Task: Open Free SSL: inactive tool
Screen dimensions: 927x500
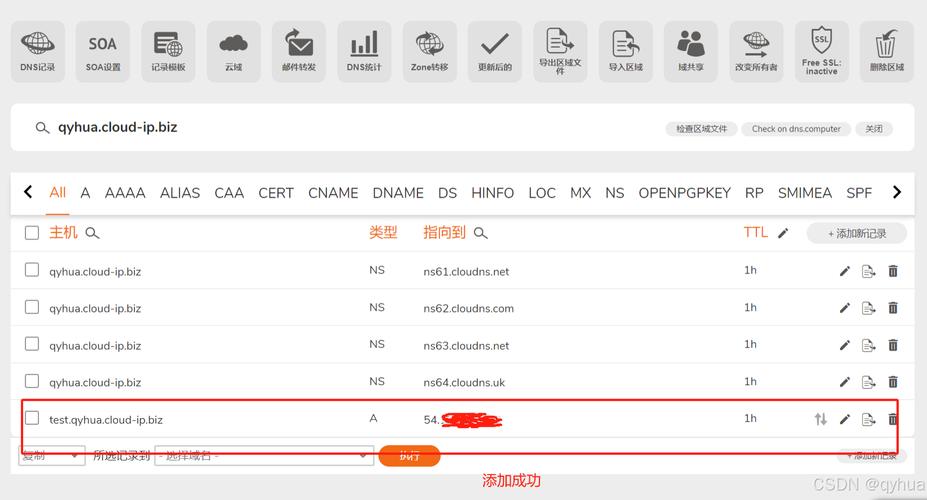Action: [x=822, y=51]
